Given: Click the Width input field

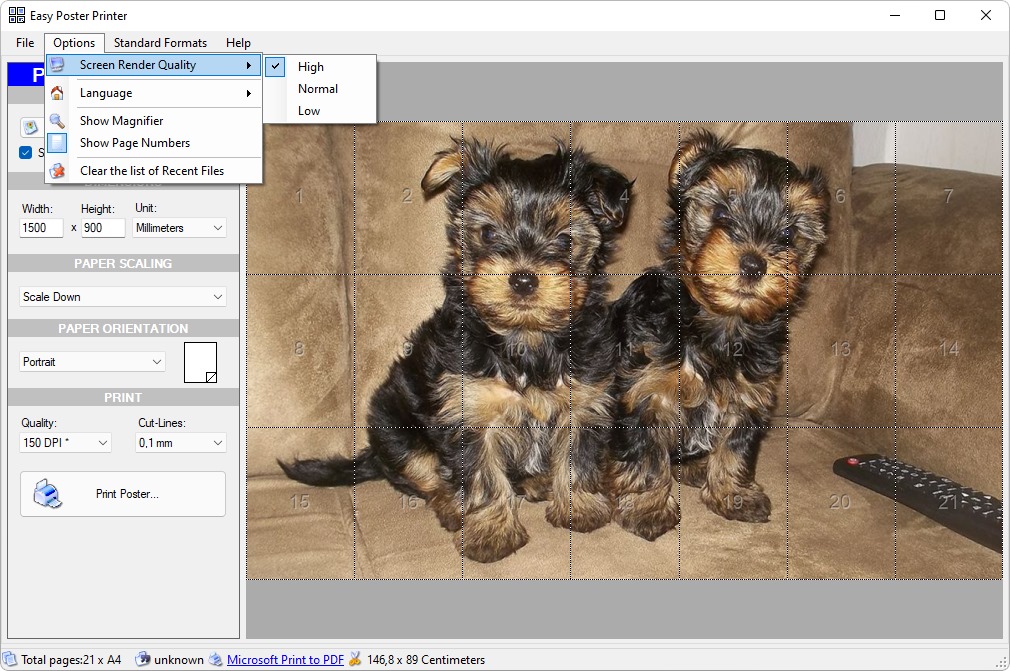Looking at the screenshot, I should [41, 228].
